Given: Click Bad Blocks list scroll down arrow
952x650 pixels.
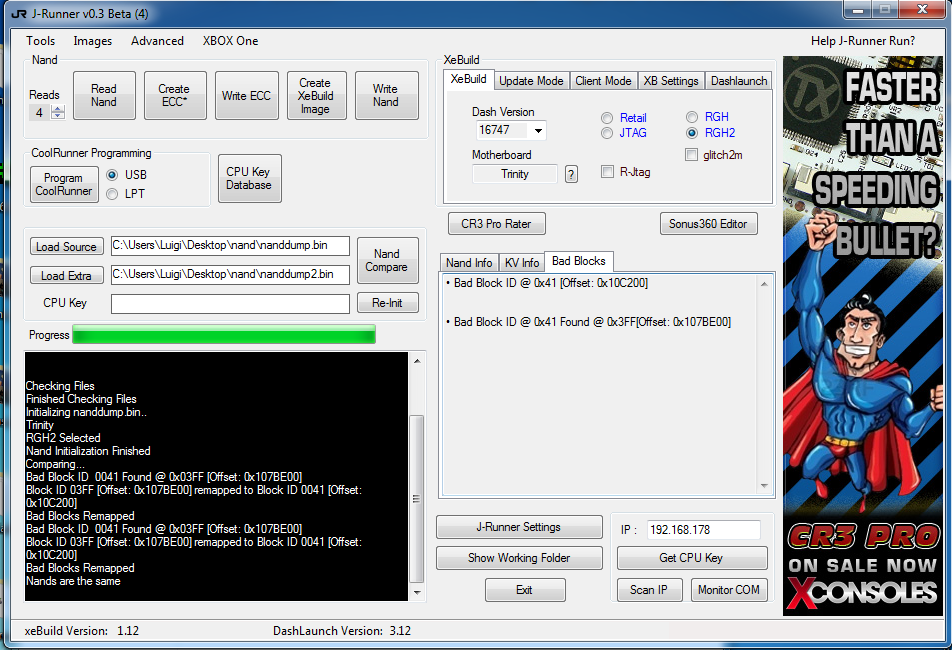Looking at the screenshot, I should [764, 486].
